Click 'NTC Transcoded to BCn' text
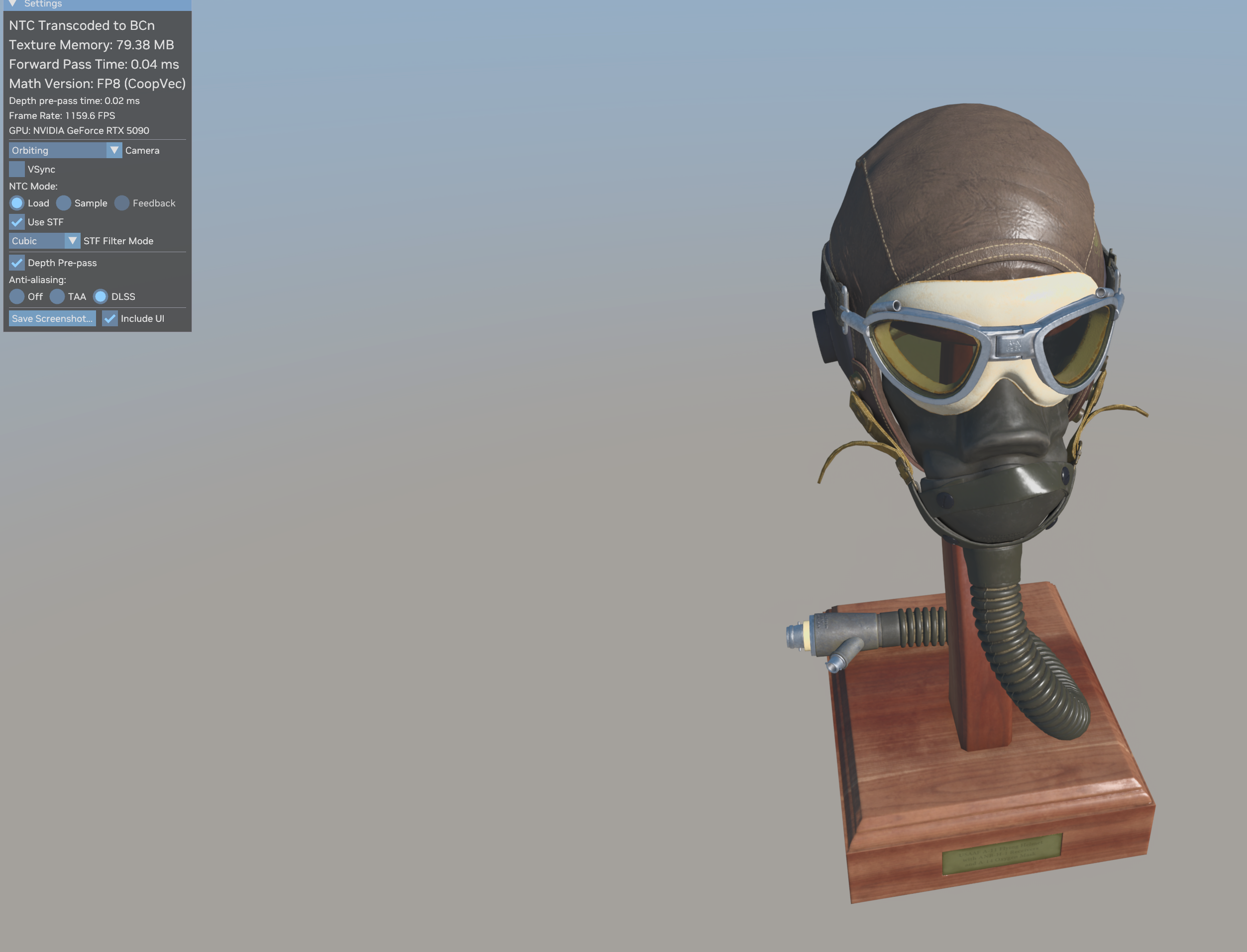Image resolution: width=1247 pixels, height=952 pixels. 82,25
